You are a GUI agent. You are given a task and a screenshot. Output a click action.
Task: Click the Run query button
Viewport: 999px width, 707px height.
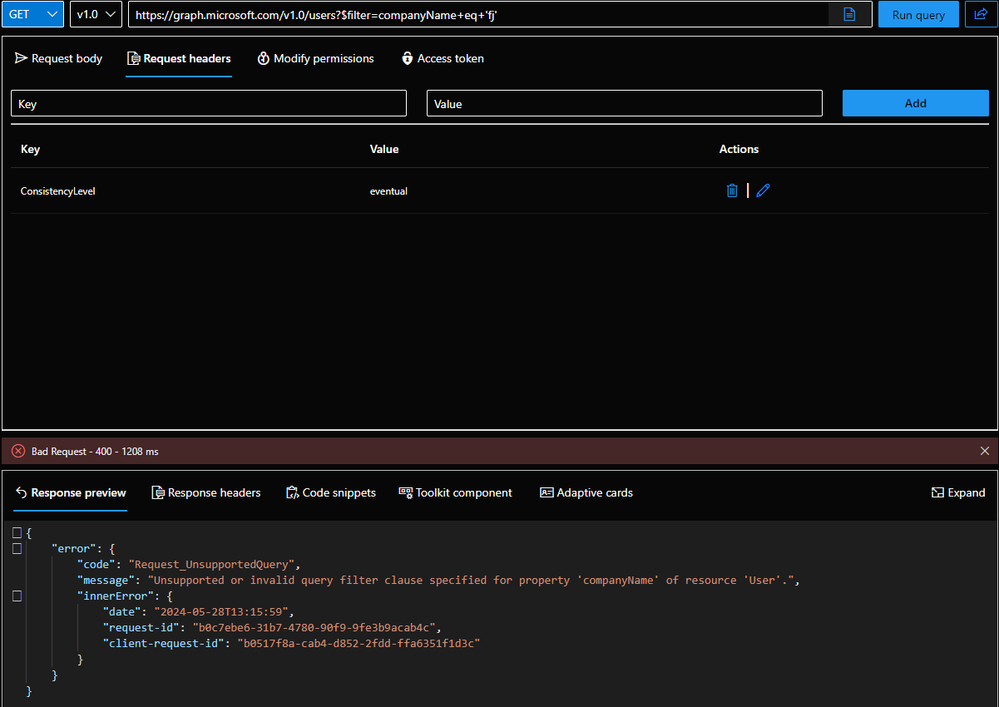[918, 15]
